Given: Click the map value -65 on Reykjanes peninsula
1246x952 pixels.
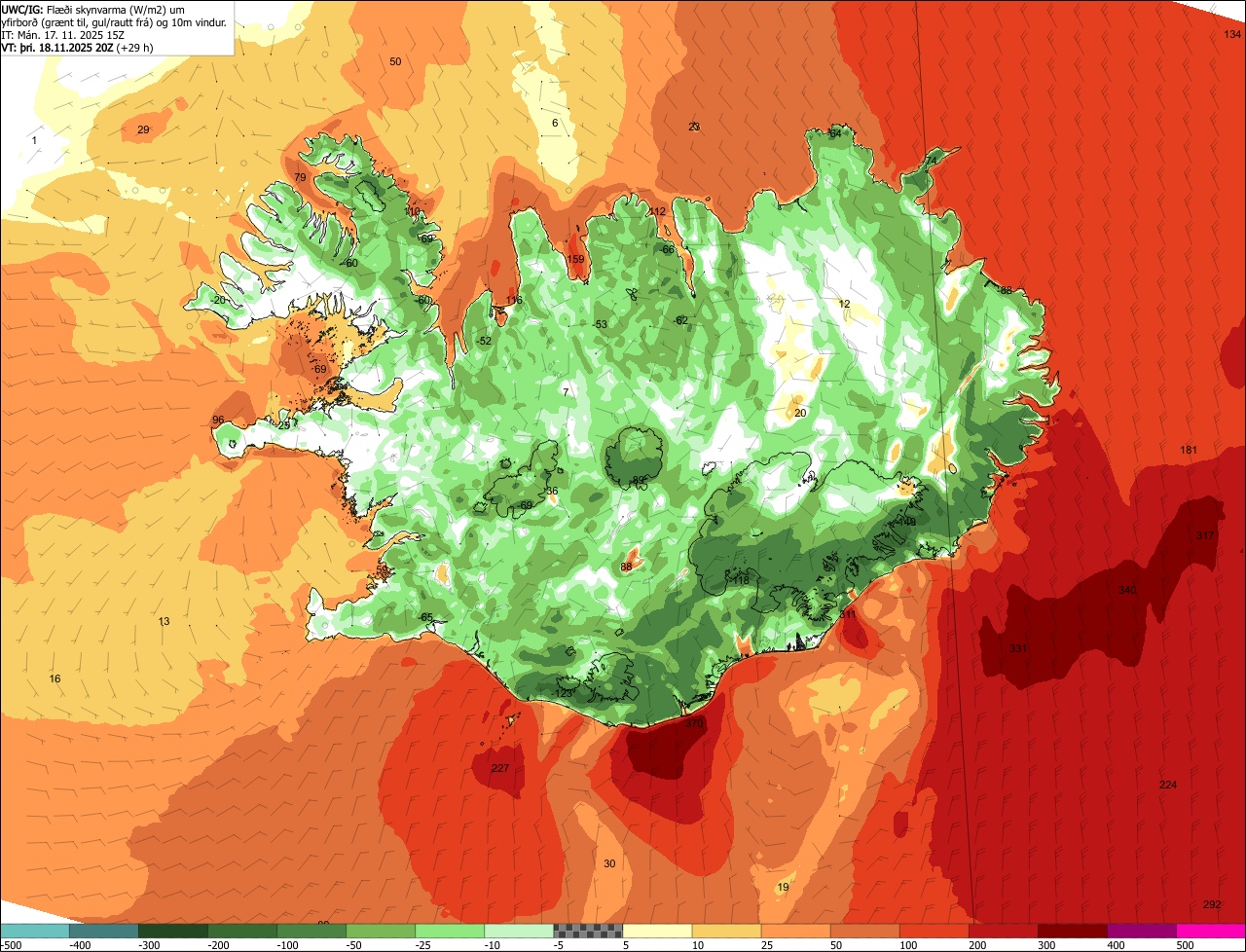Looking at the screenshot, I should click(425, 617).
